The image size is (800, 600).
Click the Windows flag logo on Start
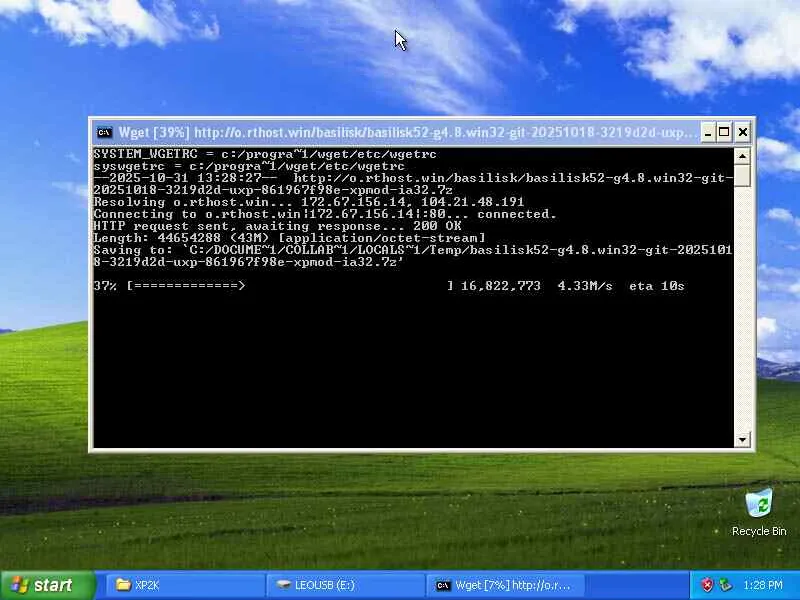(19, 585)
